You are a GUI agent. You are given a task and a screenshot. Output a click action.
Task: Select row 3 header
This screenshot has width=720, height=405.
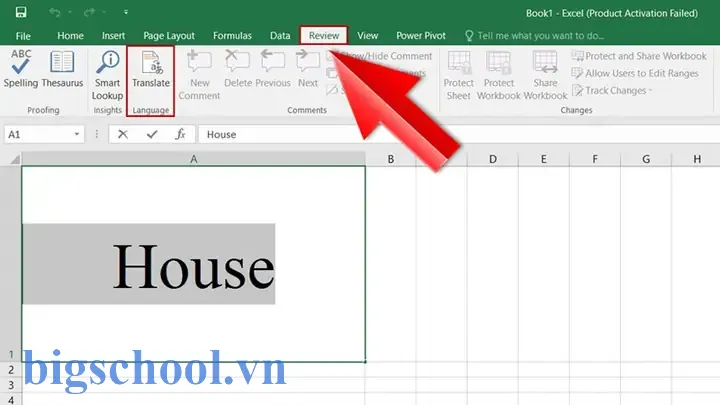pyautogui.click(x=11, y=385)
